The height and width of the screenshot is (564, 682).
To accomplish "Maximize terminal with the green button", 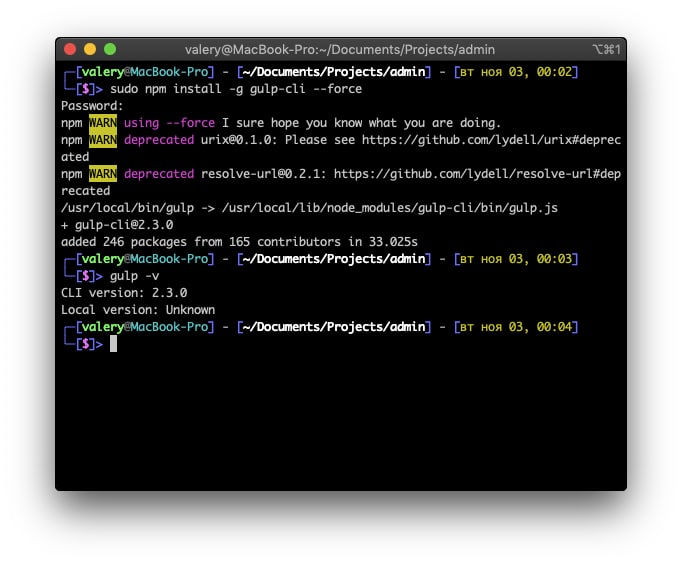I will click(x=110, y=49).
